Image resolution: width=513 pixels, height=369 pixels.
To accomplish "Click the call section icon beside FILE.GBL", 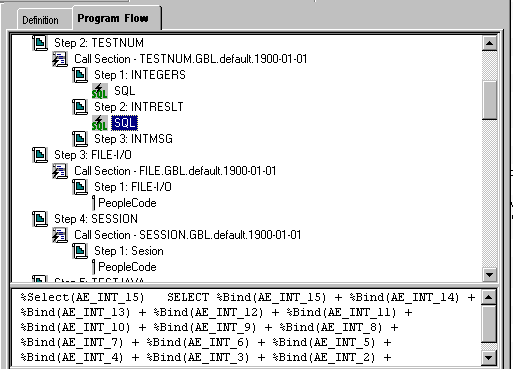I will 60,171.
